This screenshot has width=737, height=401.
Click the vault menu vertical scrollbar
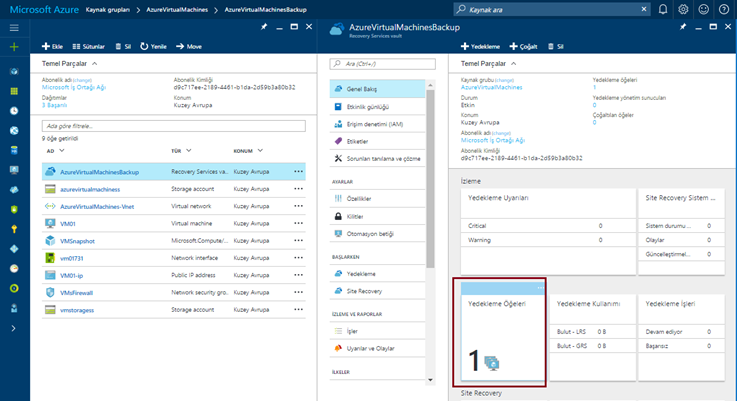pos(430,179)
